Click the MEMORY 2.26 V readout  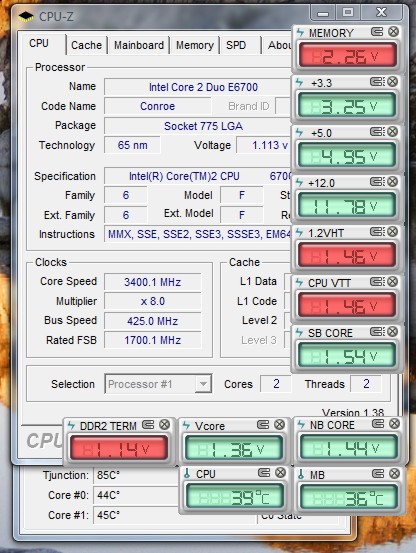click(x=348, y=55)
